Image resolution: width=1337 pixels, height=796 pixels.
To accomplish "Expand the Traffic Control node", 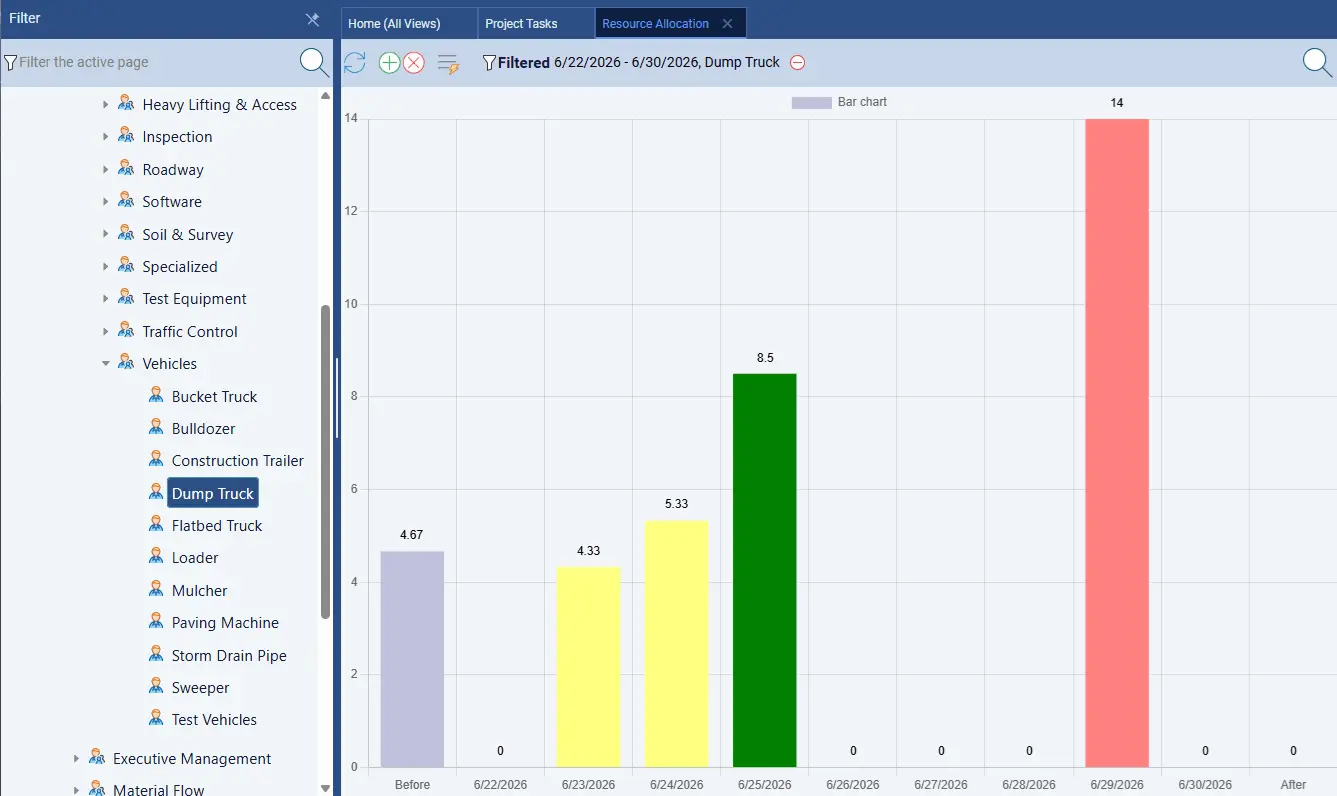I will pos(105,332).
